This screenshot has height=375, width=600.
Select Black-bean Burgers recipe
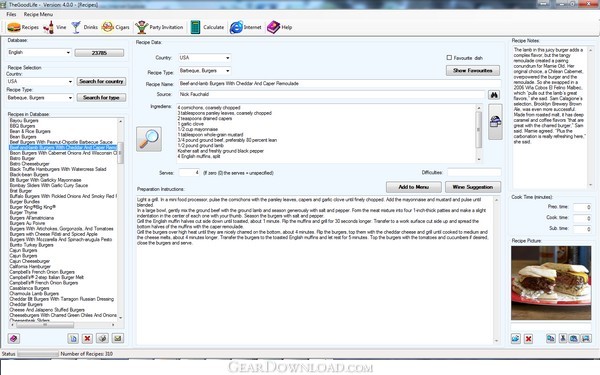[x=29, y=174]
